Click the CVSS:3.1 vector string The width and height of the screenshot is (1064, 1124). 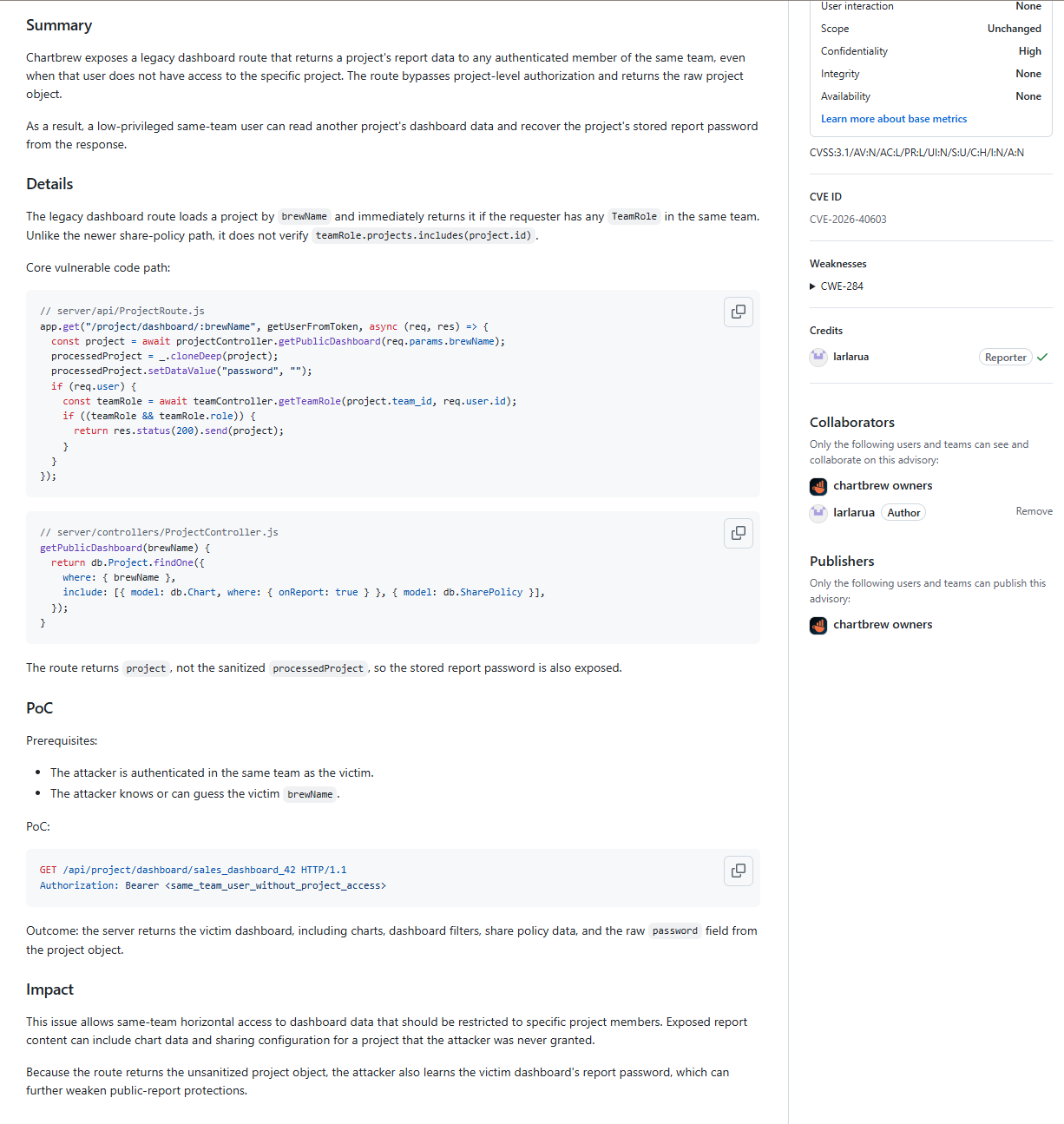tap(916, 153)
